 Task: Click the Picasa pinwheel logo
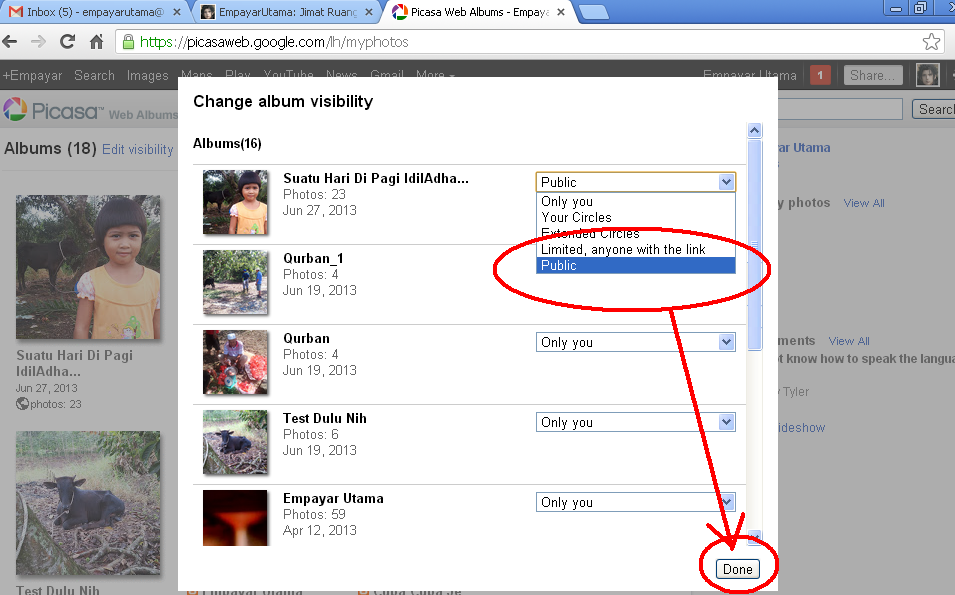click(x=15, y=110)
